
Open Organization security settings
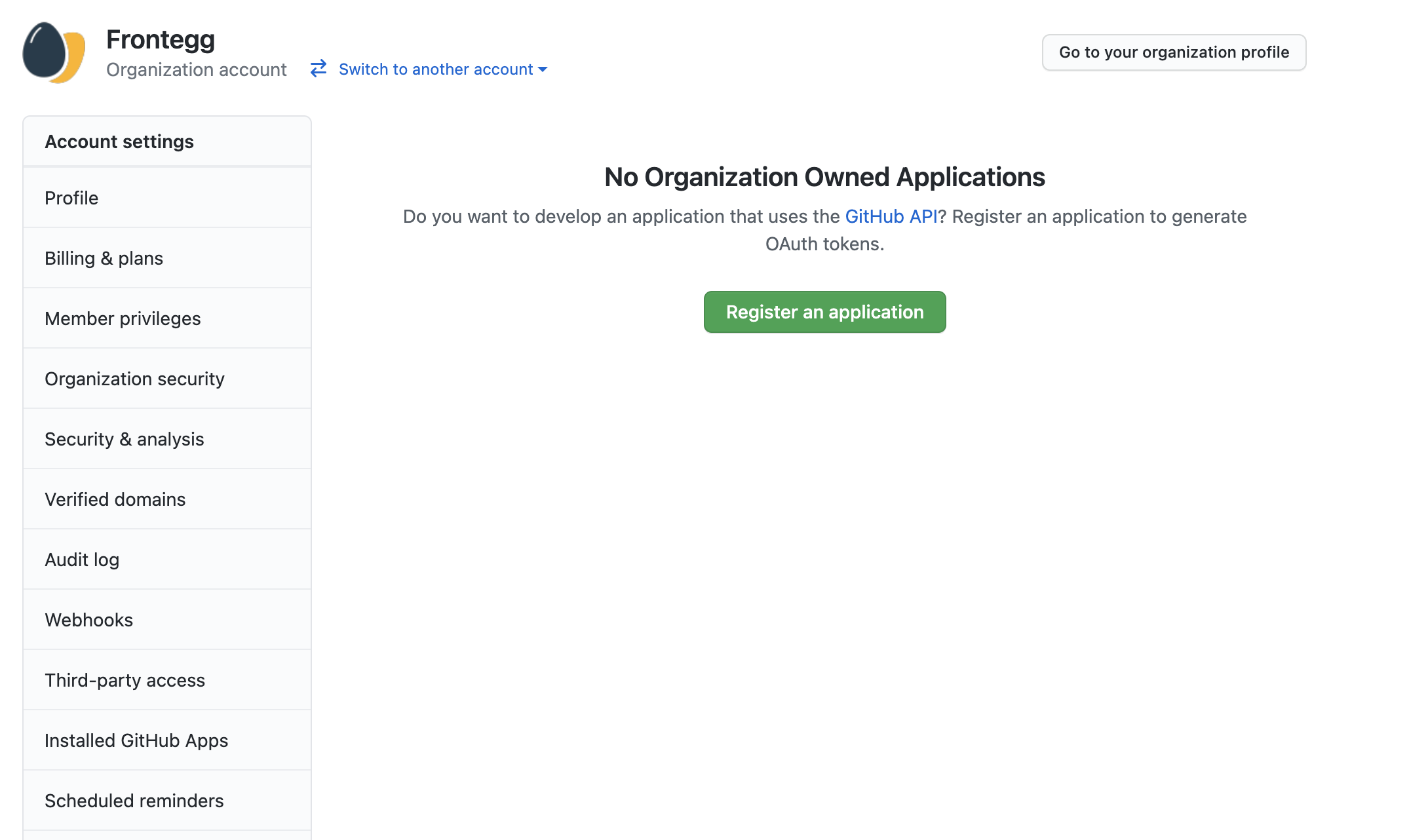click(134, 379)
